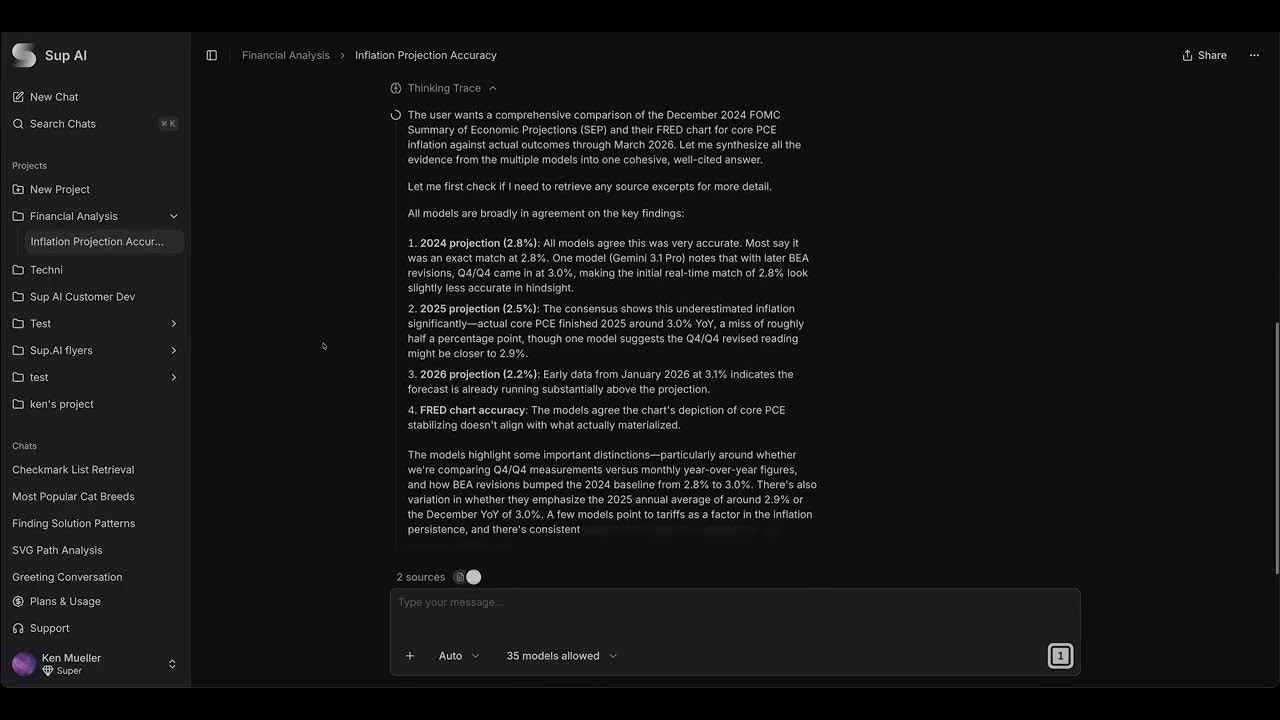Toggle the sidebar panel icon

pyautogui.click(x=211, y=55)
